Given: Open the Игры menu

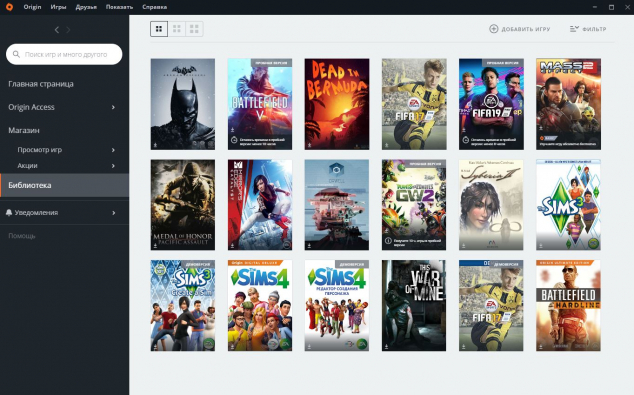Looking at the screenshot, I should point(58,7).
